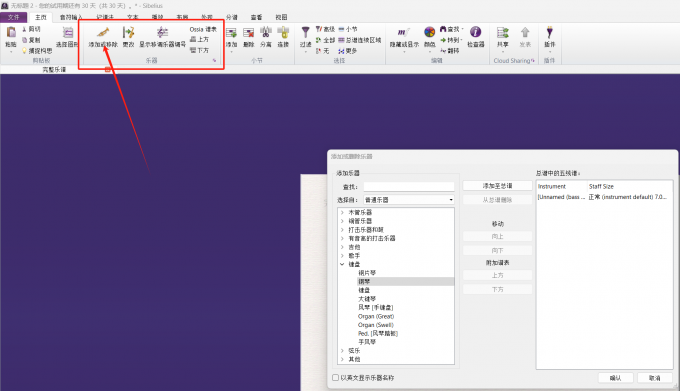680x391 pixels.
Task: Click 剪切 cut in the clipboard group
Action: pyautogui.click(x=31, y=29)
